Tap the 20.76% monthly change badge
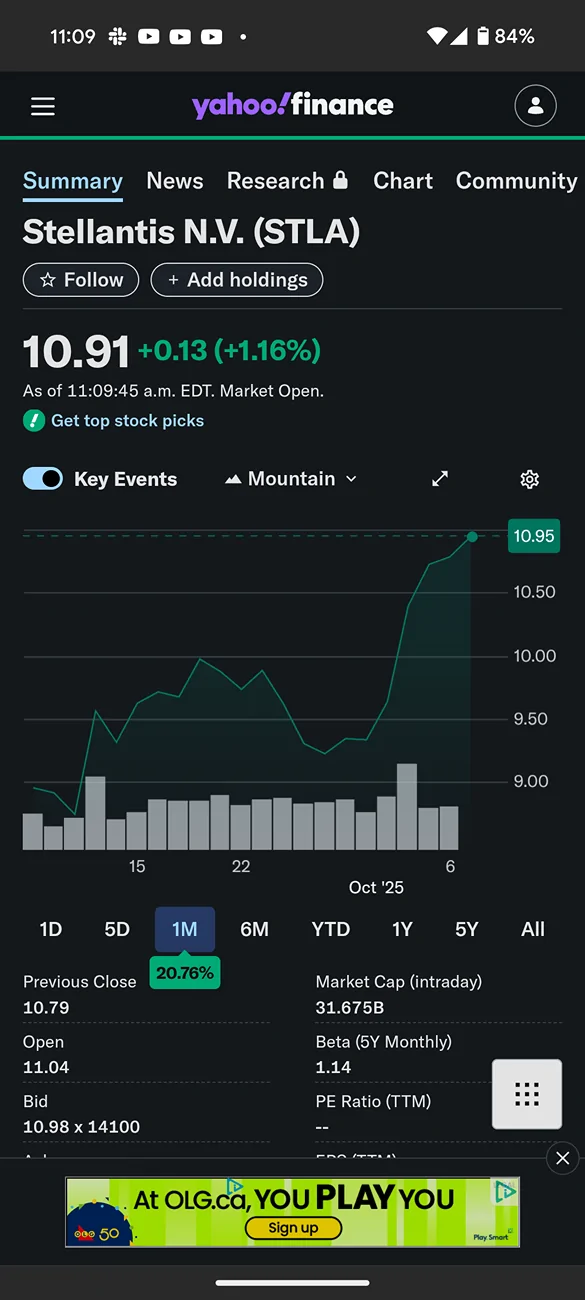Screen dimensions: 585x1300 (x=185, y=973)
